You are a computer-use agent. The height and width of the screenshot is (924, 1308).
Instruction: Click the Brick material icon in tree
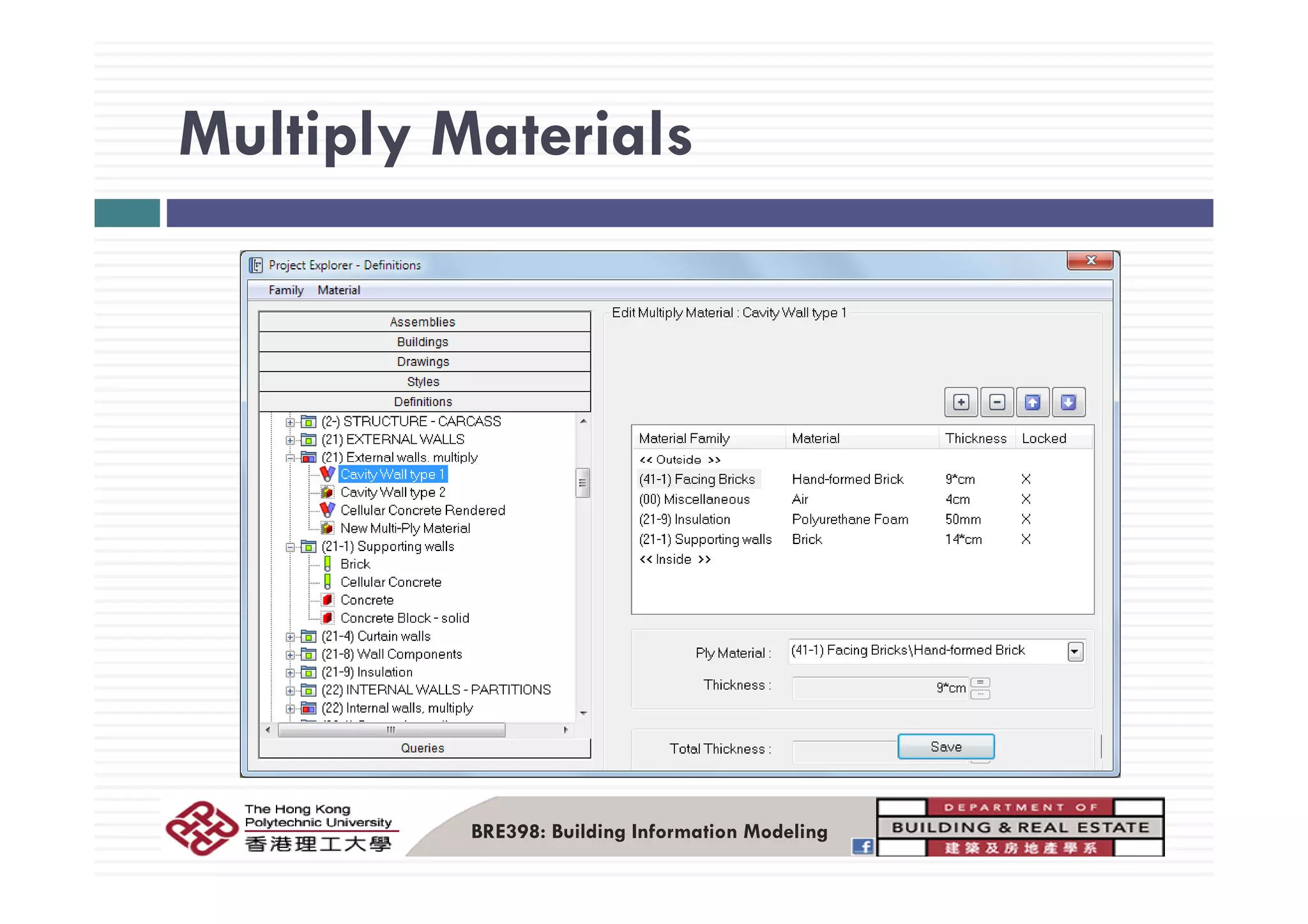[x=327, y=564]
